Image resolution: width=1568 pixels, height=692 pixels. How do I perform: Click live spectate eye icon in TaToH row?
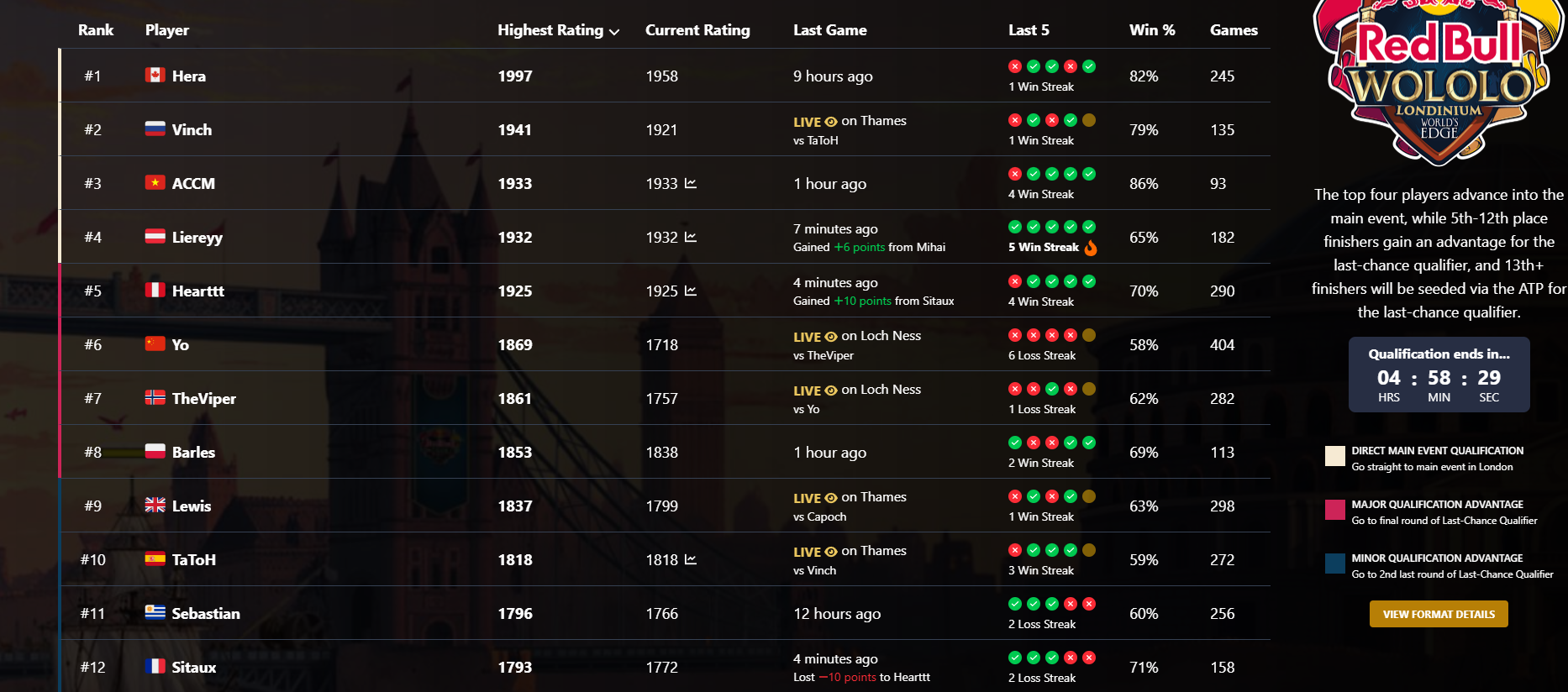(831, 552)
